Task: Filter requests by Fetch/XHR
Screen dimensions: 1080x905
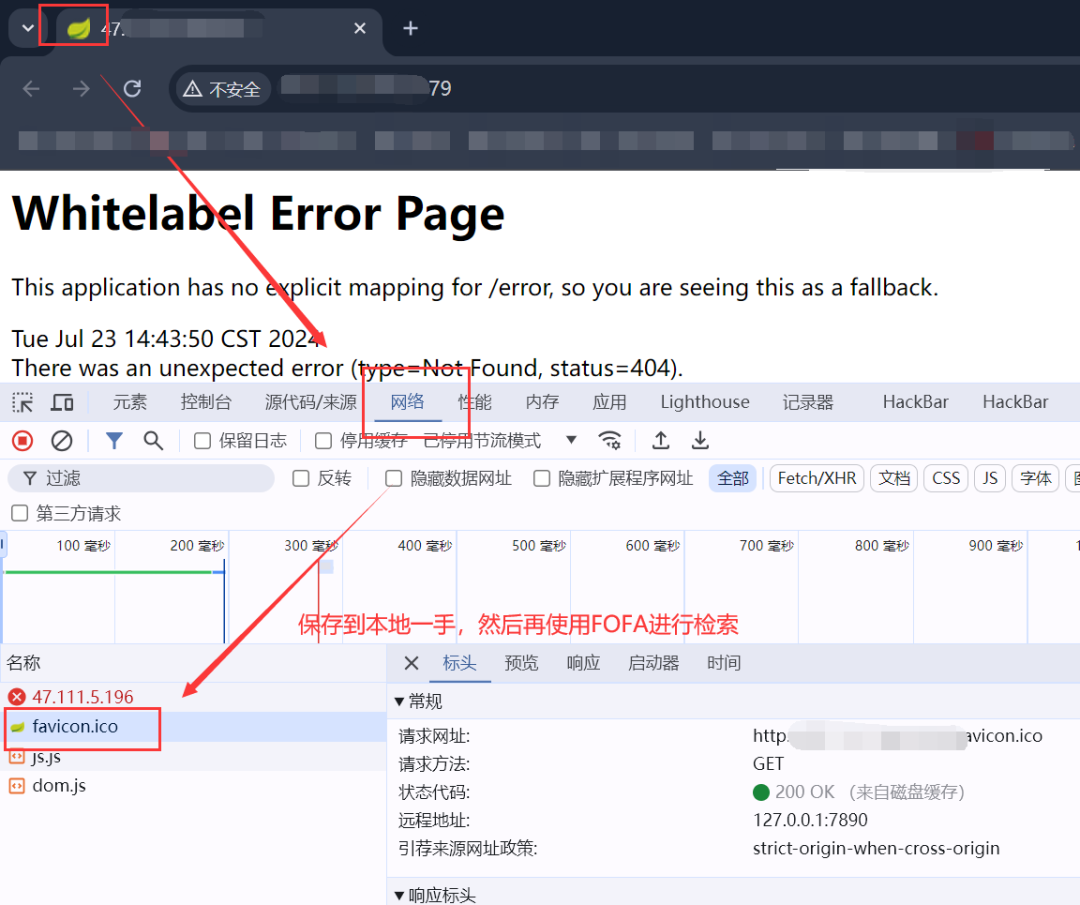Action: point(817,479)
